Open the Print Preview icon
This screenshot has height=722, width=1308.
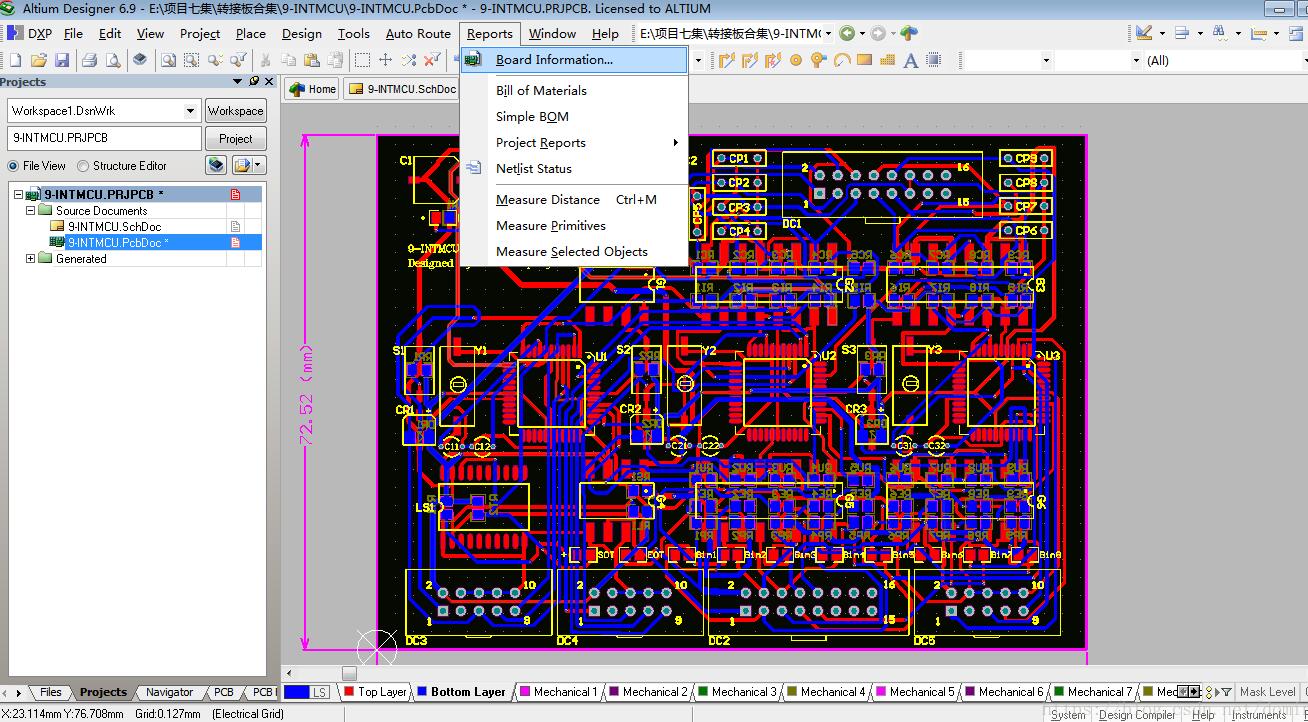112,60
